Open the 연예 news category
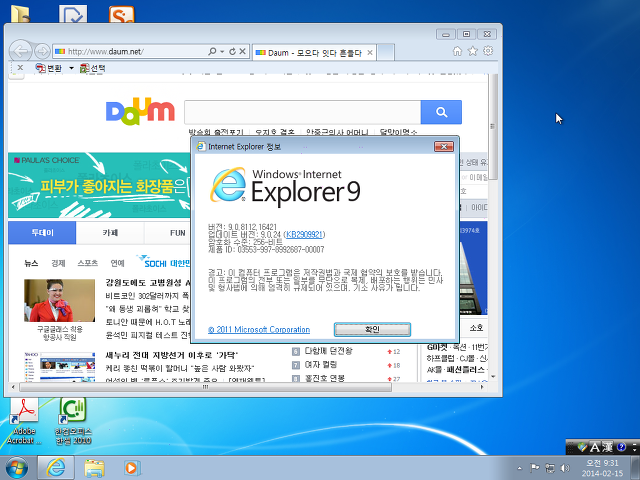This screenshot has height=480, width=640. (x=118, y=263)
